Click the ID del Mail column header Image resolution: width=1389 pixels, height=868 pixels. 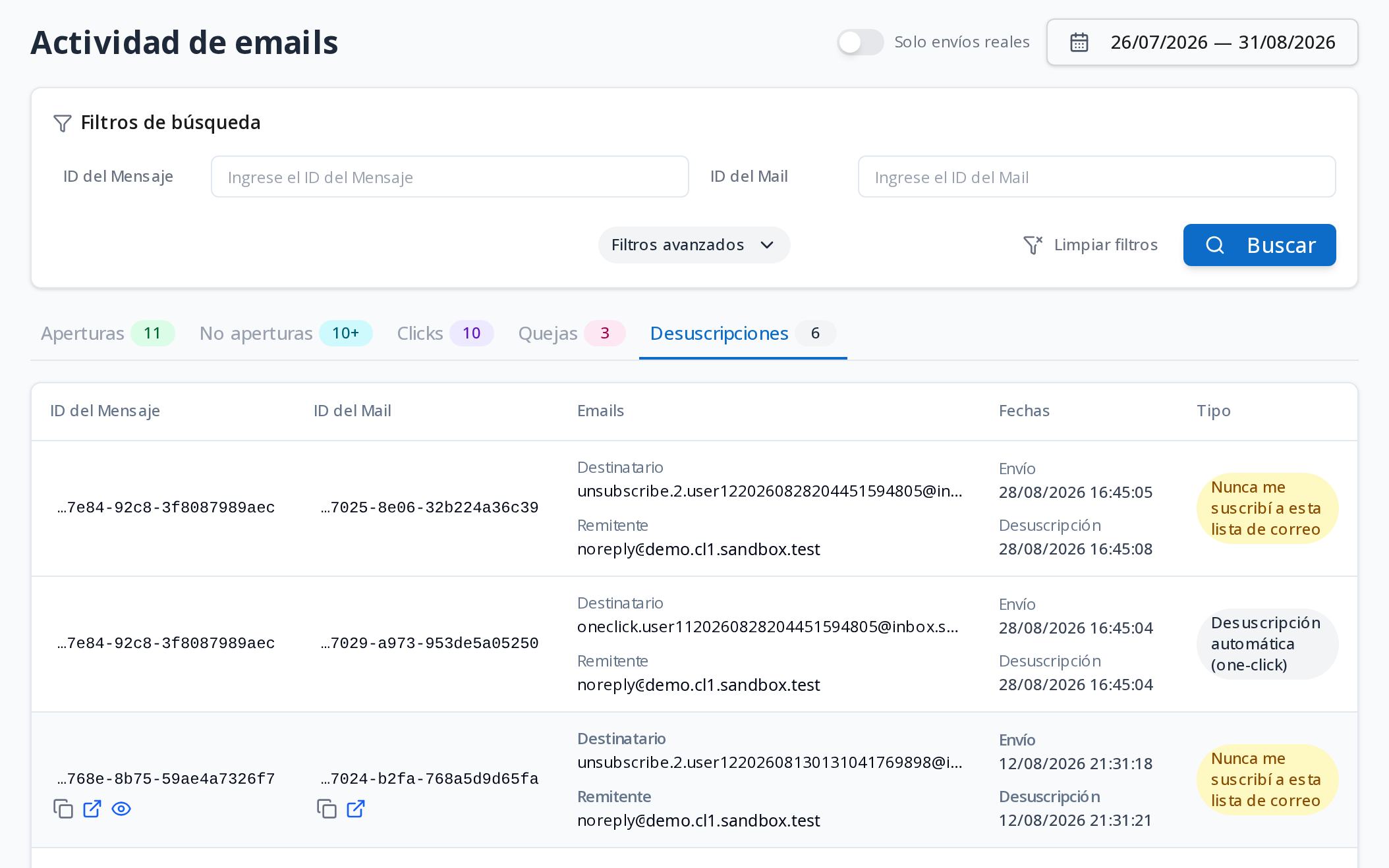[353, 411]
